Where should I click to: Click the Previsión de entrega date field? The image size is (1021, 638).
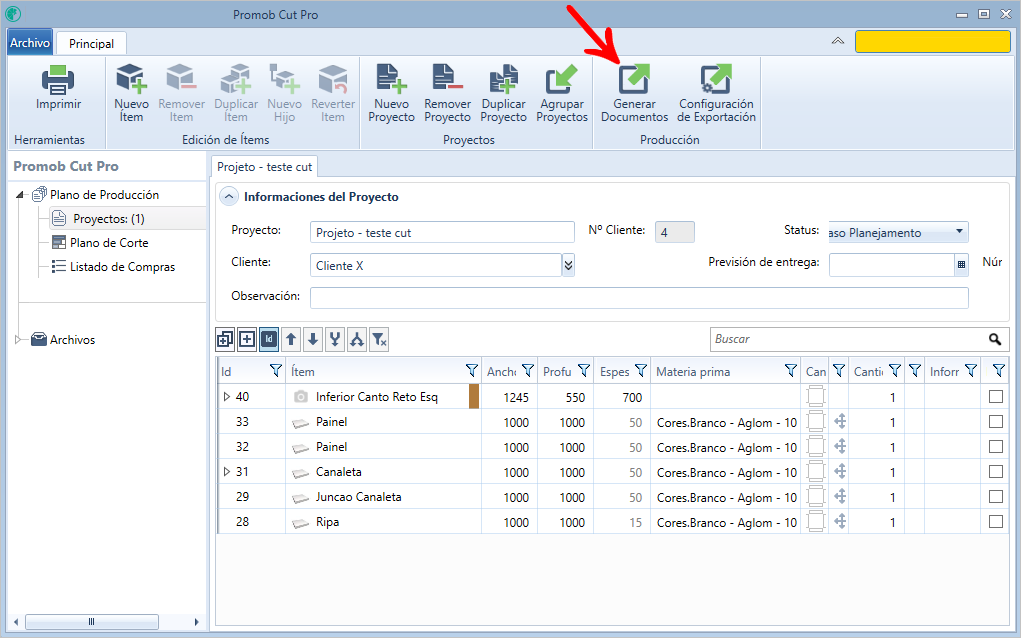[891, 264]
